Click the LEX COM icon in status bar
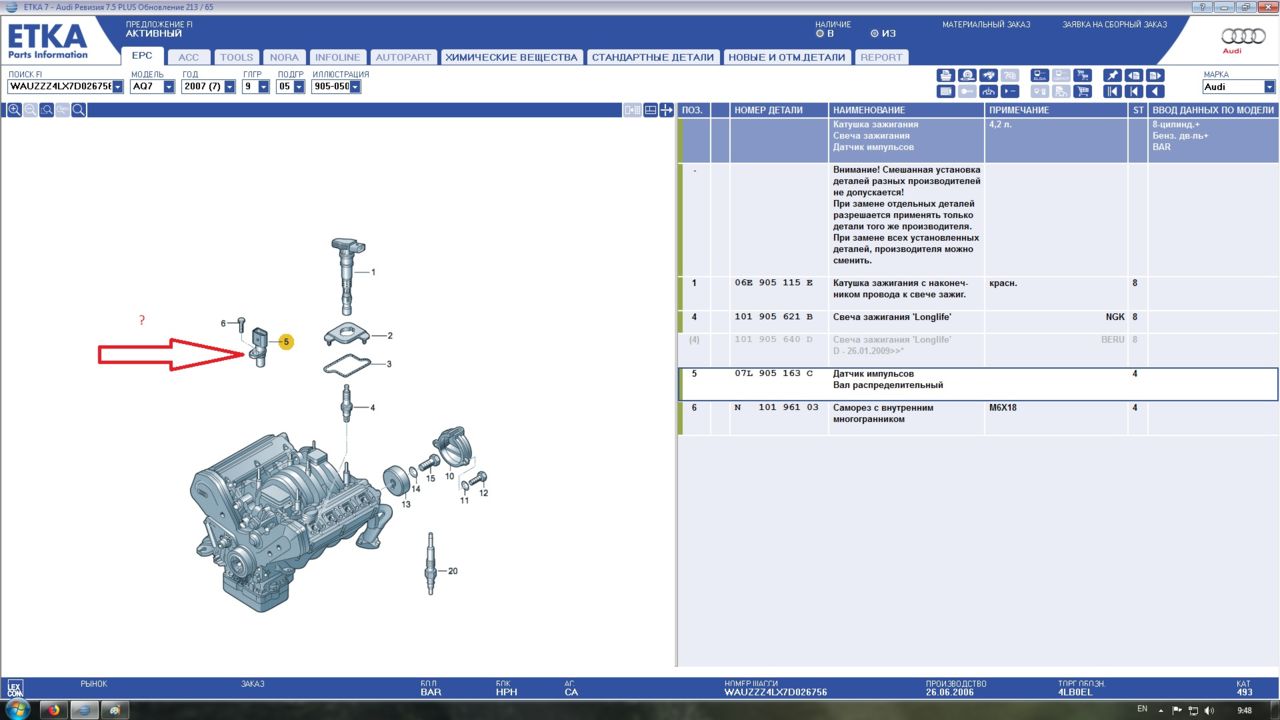1280x720 pixels. point(14,689)
